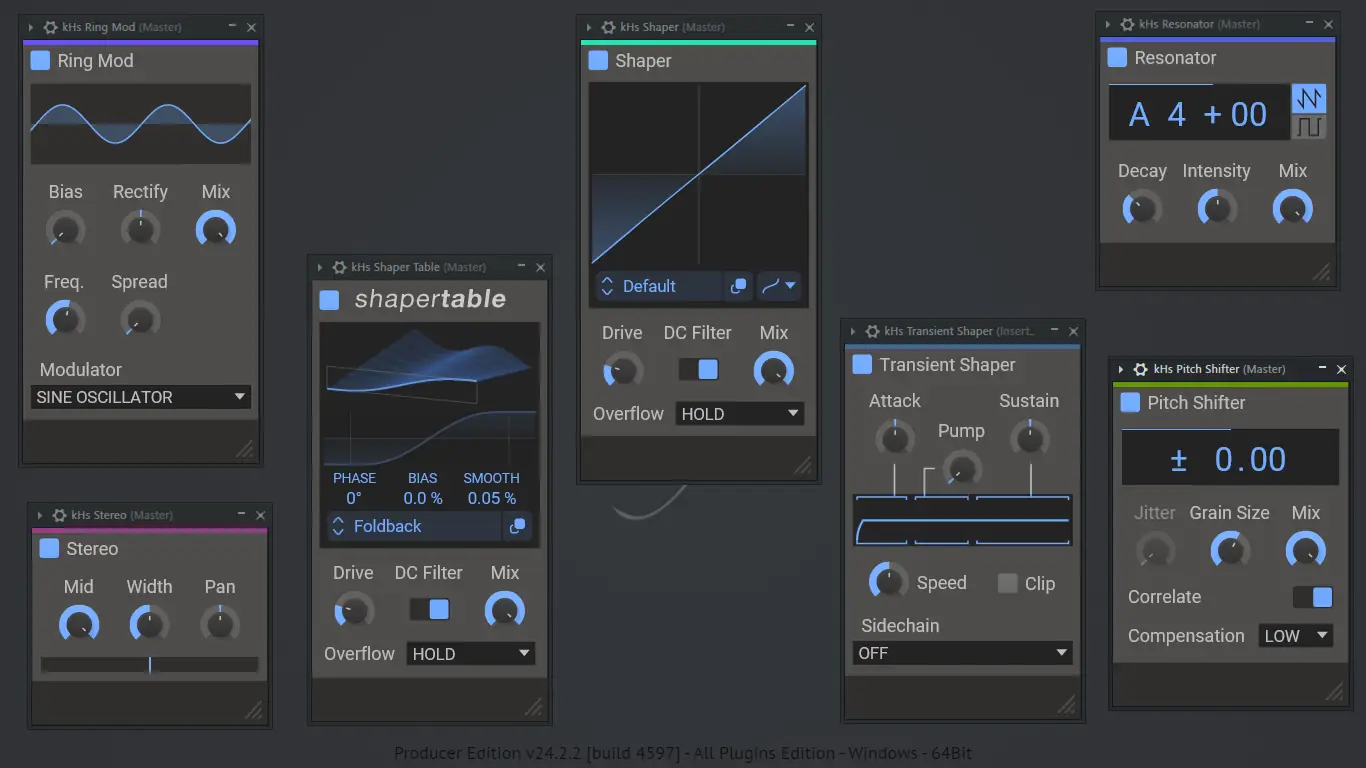
Task: Click the Resonator Decay knob
Action: (x=1141, y=209)
